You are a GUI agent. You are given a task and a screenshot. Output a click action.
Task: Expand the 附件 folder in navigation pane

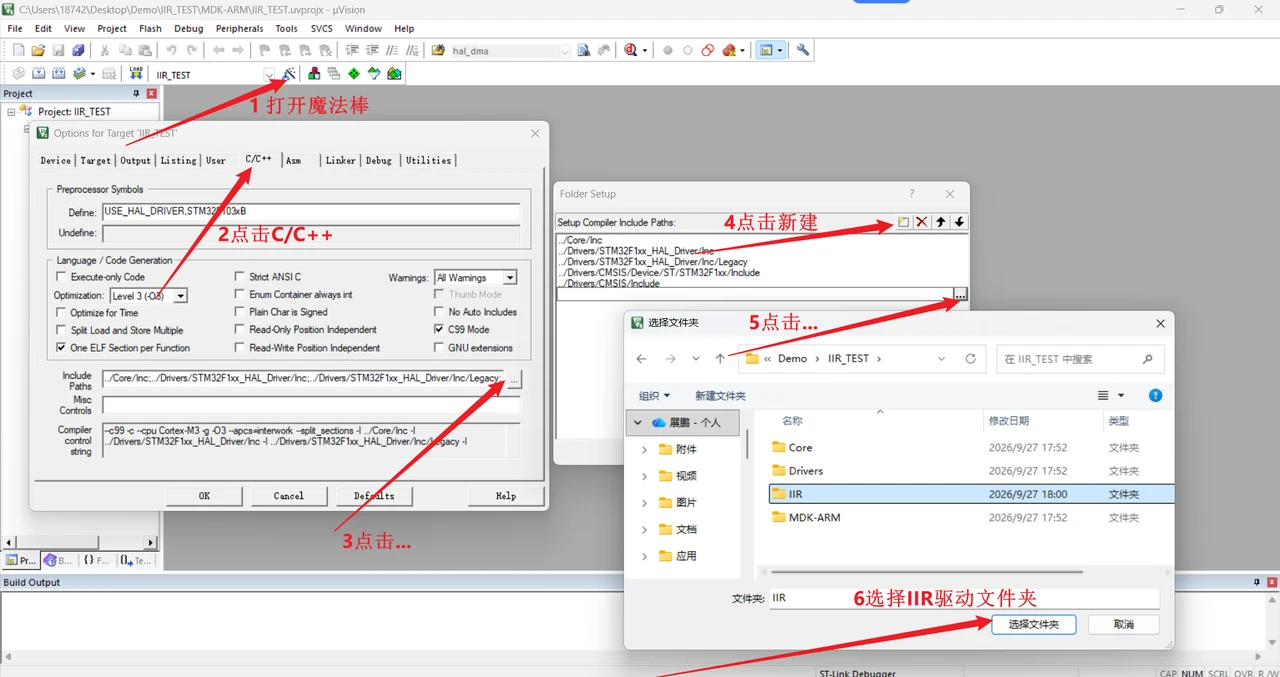pyautogui.click(x=644, y=450)
